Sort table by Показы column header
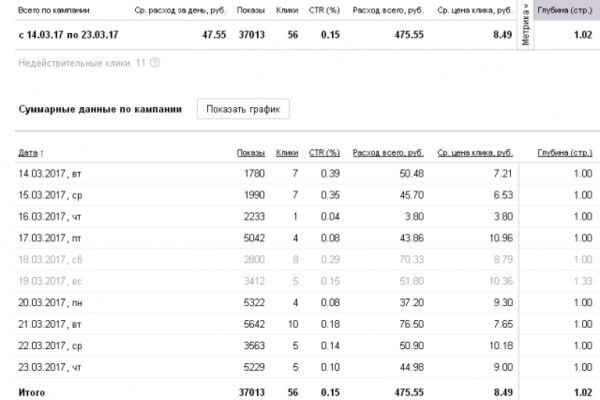The height and width of the screenshot is (400, 600). click(x=251, y=153)
